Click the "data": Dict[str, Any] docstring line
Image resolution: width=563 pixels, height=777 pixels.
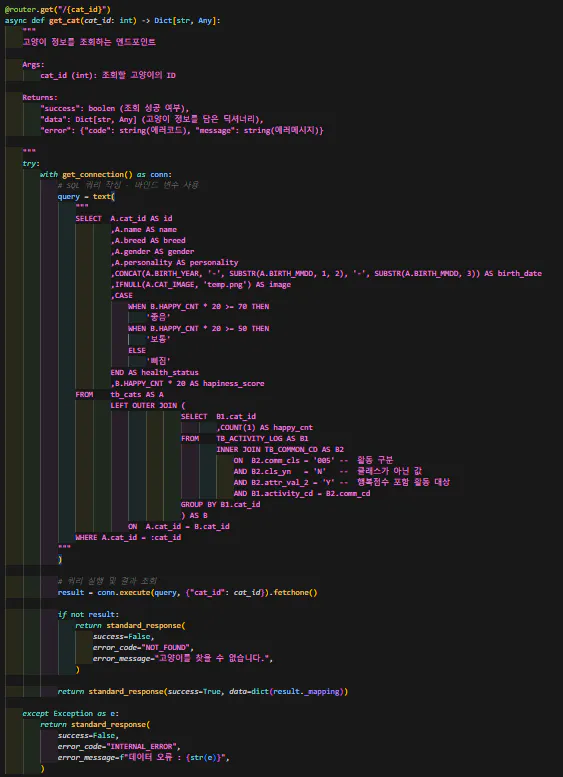point(152,119)
